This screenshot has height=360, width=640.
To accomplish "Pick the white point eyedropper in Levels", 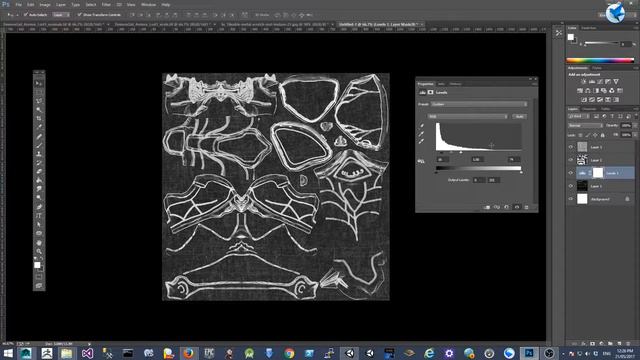I will [x=422, y=141].
